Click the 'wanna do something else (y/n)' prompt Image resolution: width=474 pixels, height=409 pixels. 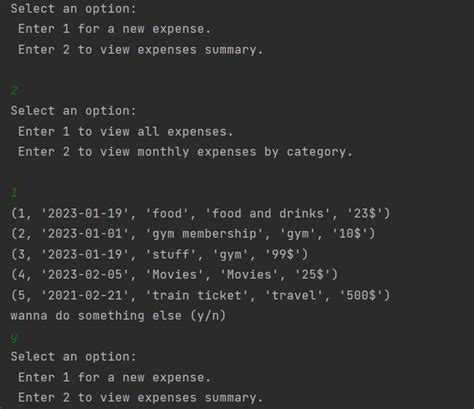(118, 316)
